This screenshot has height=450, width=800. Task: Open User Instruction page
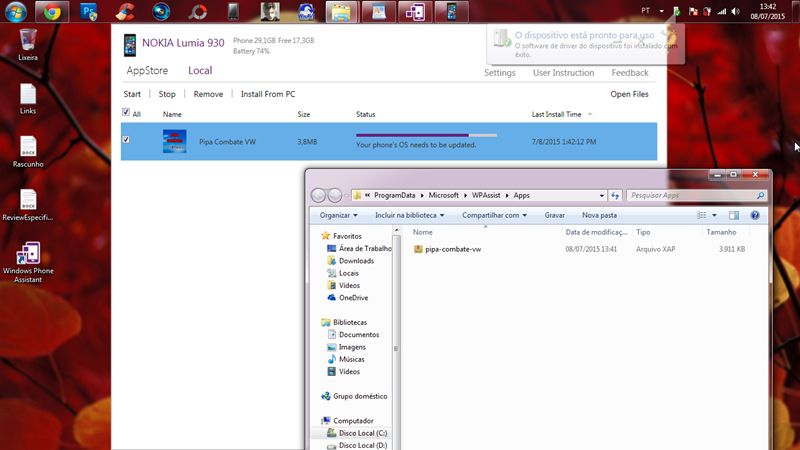coord(563,73)
